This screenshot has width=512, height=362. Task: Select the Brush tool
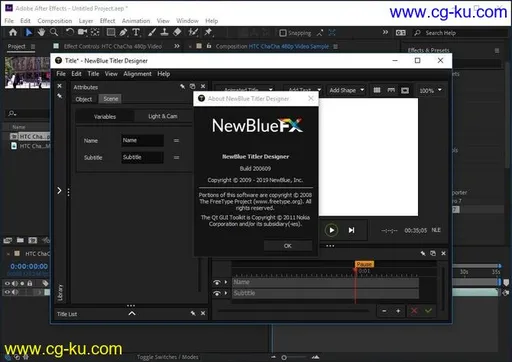[152, 32]
